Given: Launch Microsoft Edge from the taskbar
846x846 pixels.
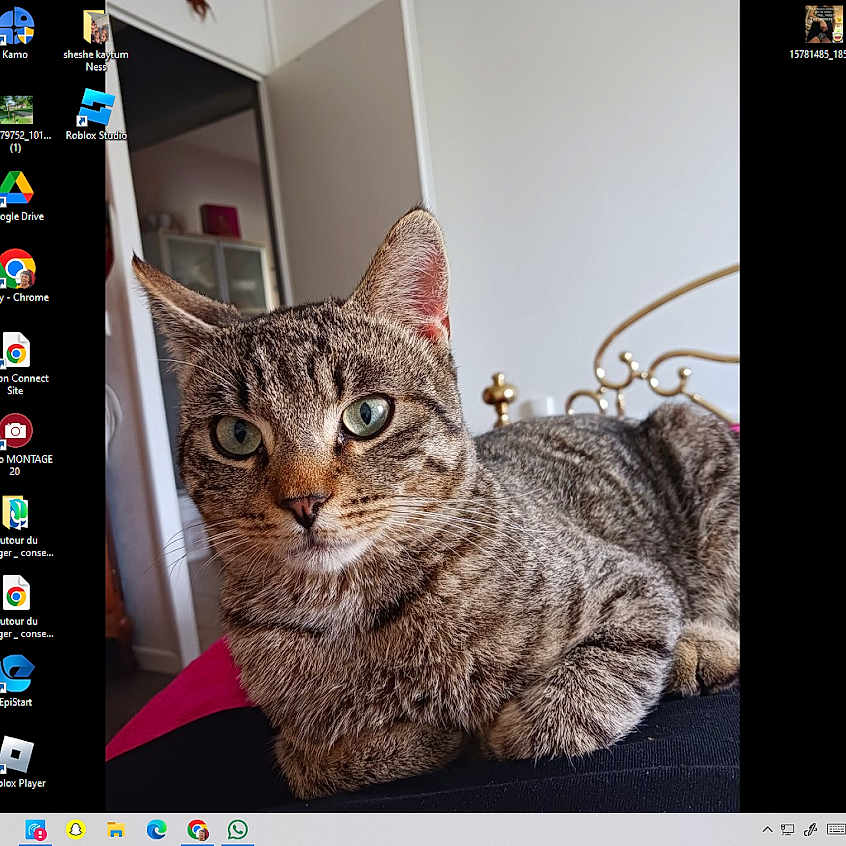Looking at the screenshot, I should click(156, 829).
